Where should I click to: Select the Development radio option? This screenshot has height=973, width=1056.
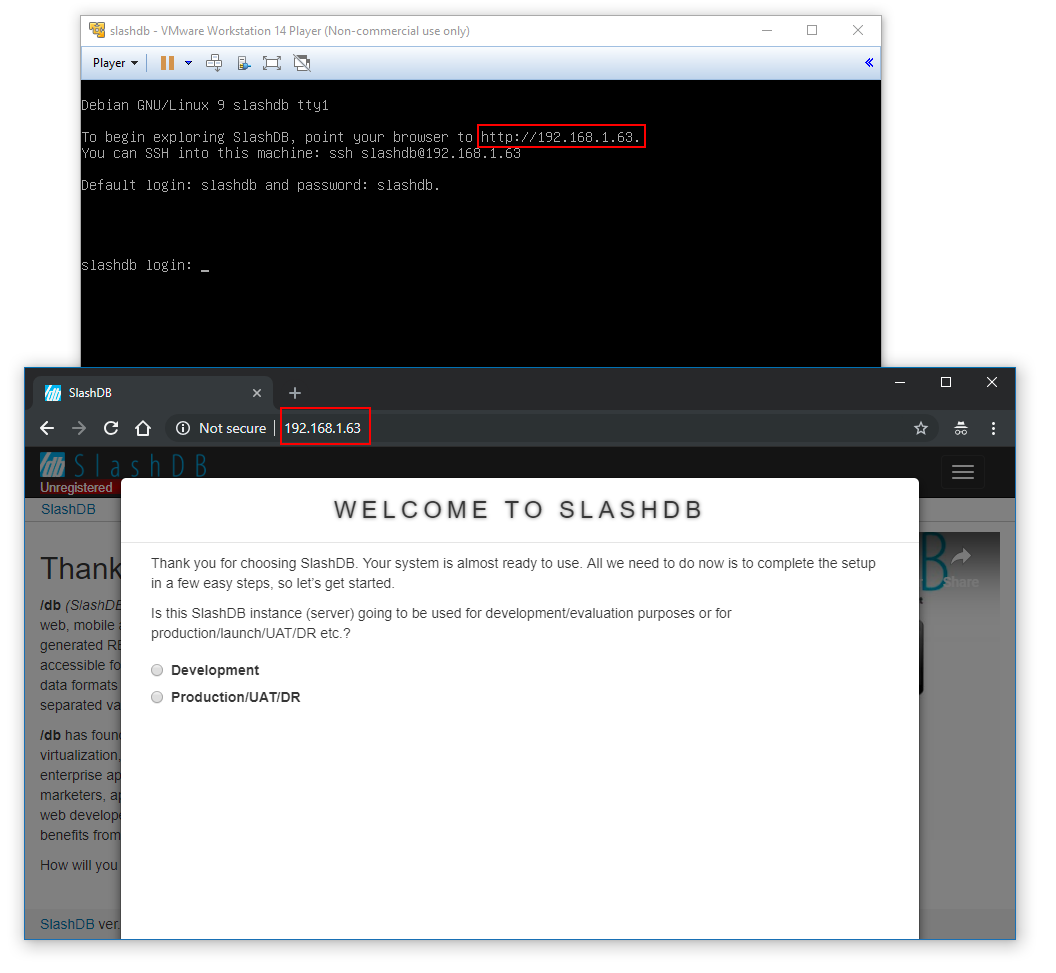coord(157,670)
